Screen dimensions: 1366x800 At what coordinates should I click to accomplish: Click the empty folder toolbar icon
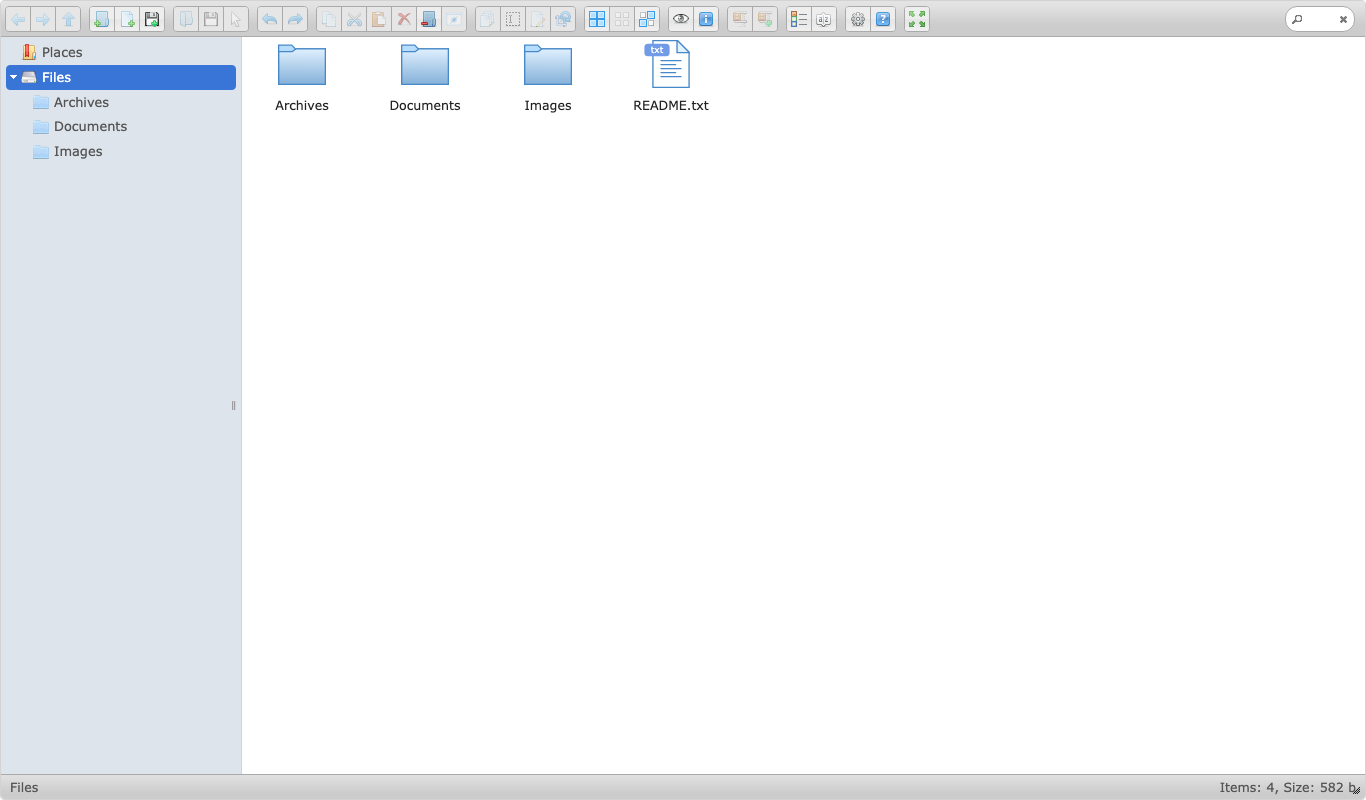[429, 19]
